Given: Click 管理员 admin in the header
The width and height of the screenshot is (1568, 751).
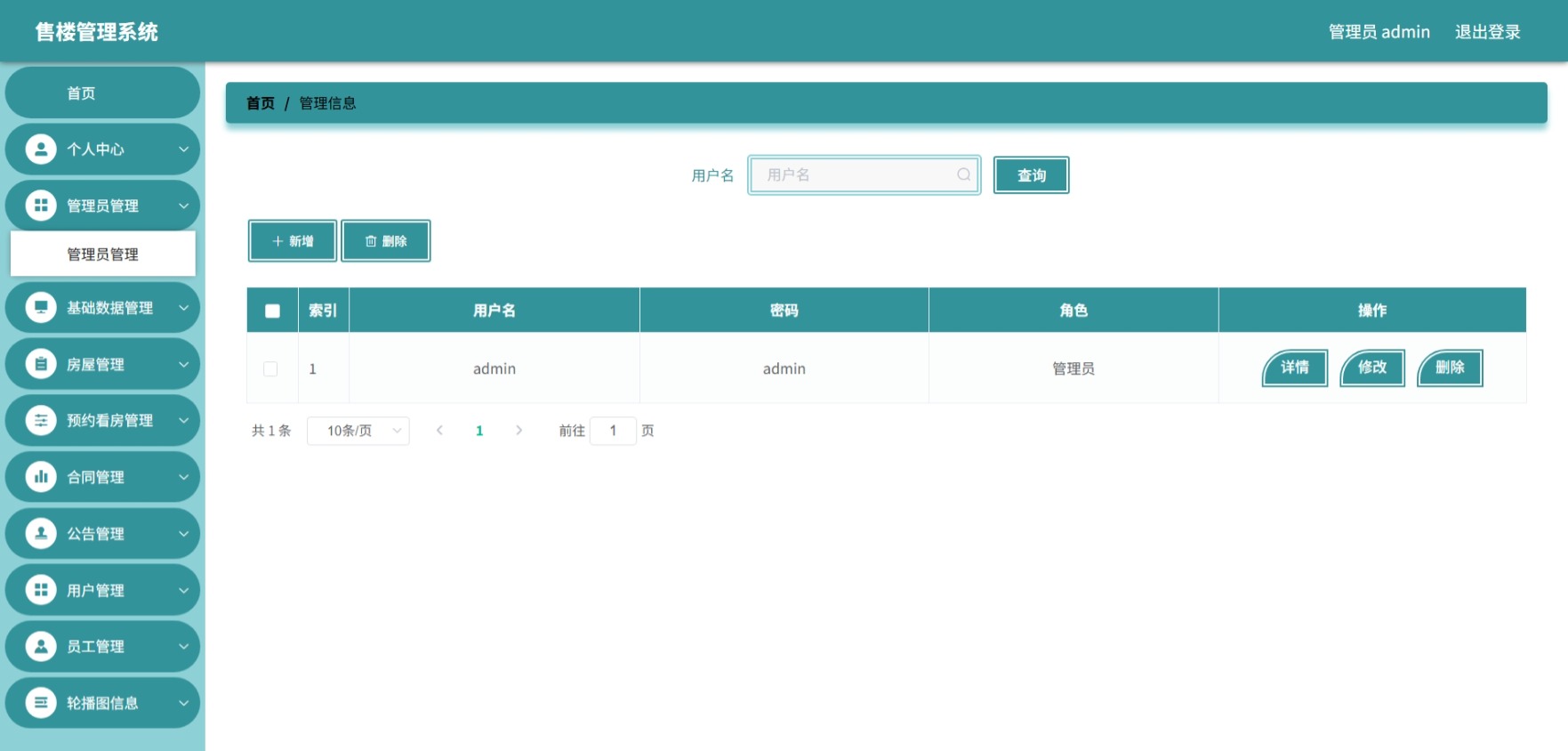Looking at the screenshot, I should pyautogui.click(x=1379, y=32).
